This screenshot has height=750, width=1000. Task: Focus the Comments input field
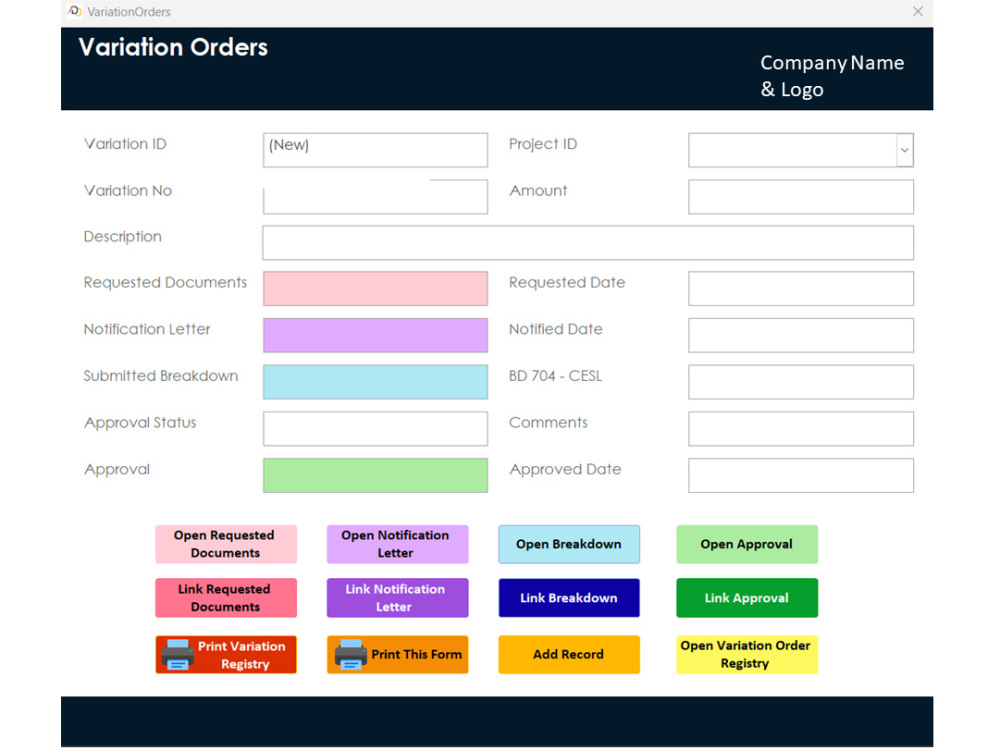click(x=800, y=428)
